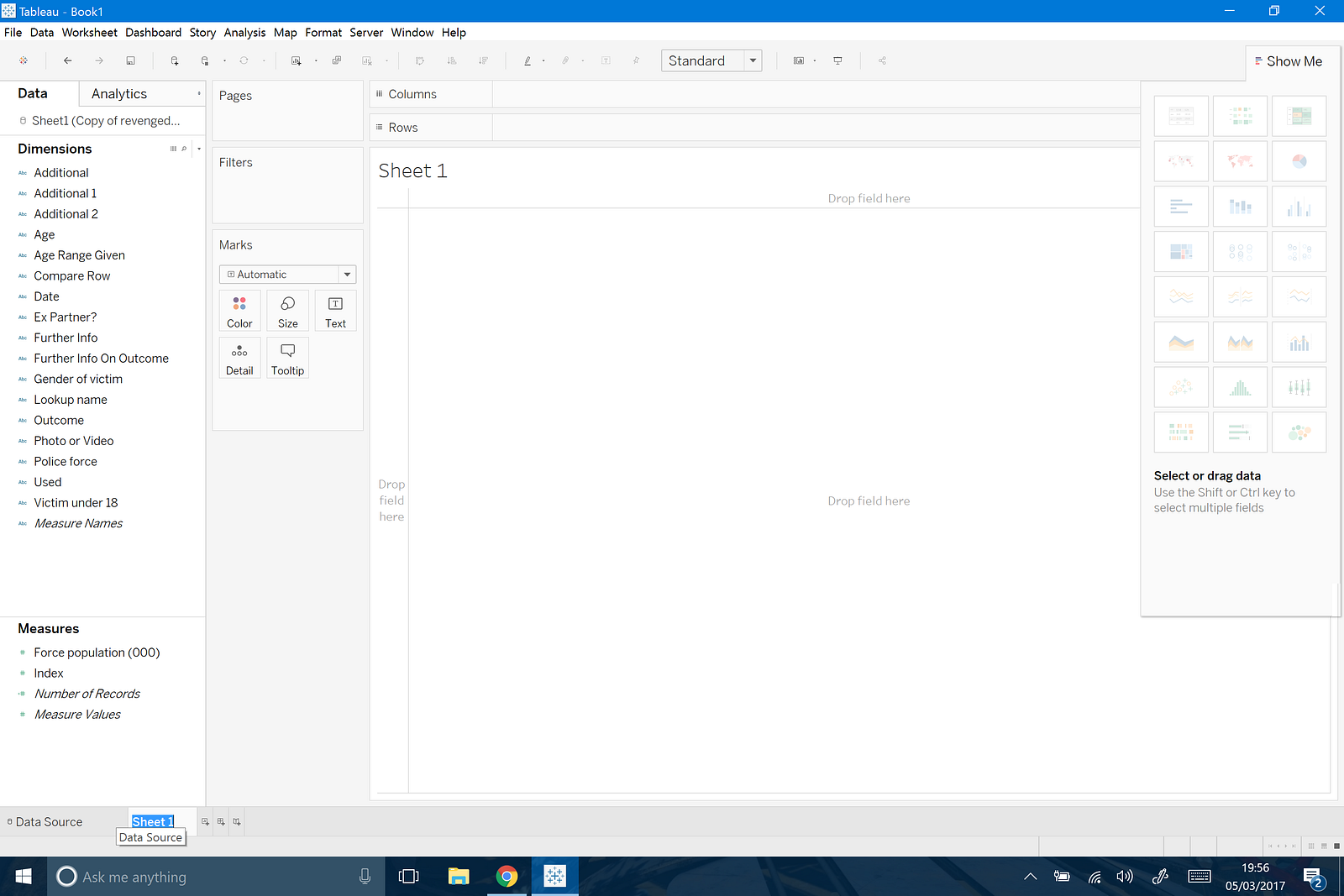Click the New Data Source toolbar icon
Screen dimensions: 1344x896
175,60
